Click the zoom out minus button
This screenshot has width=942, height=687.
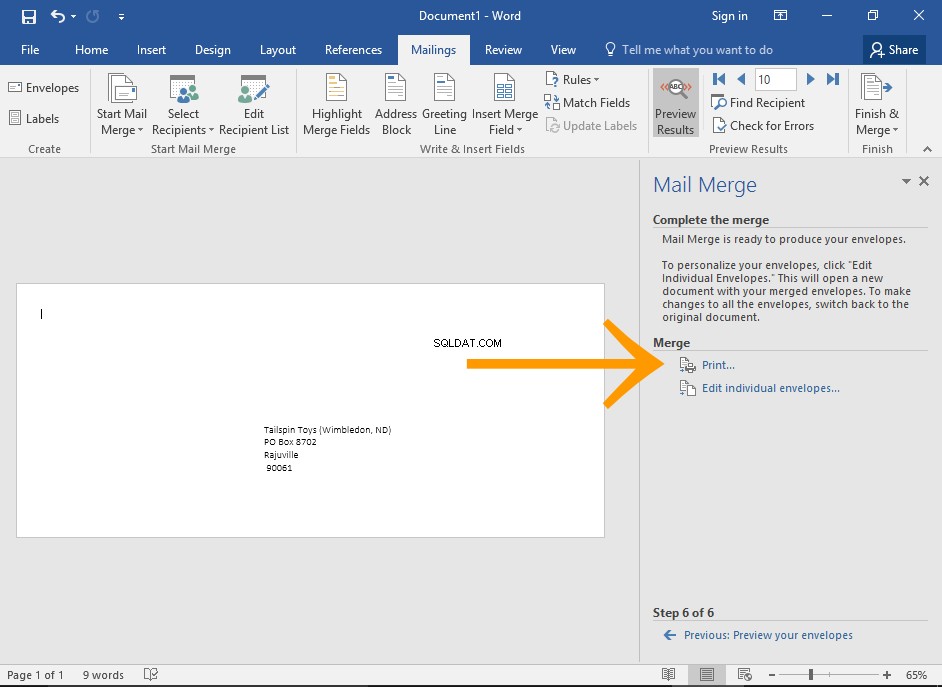tap(772, 675)
